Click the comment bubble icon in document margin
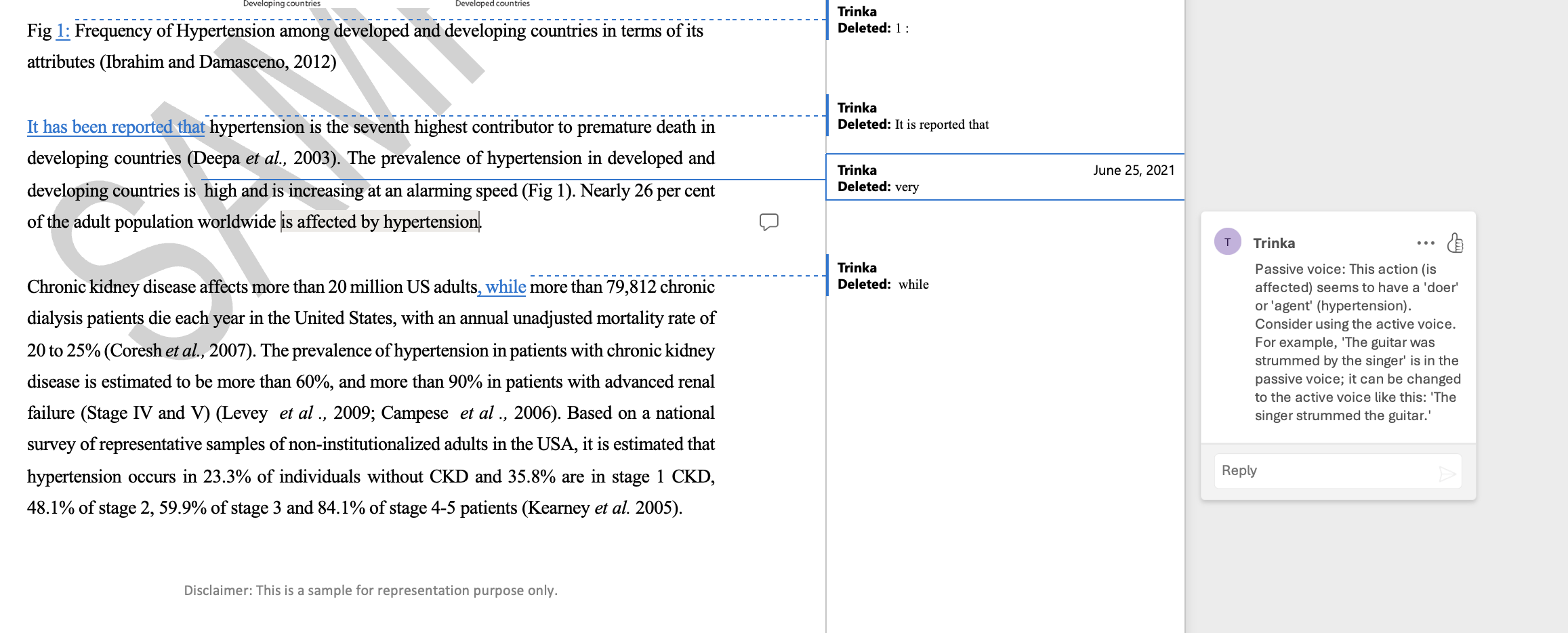The height and width of the screenshot is (633, 1568). coord(768,222)
